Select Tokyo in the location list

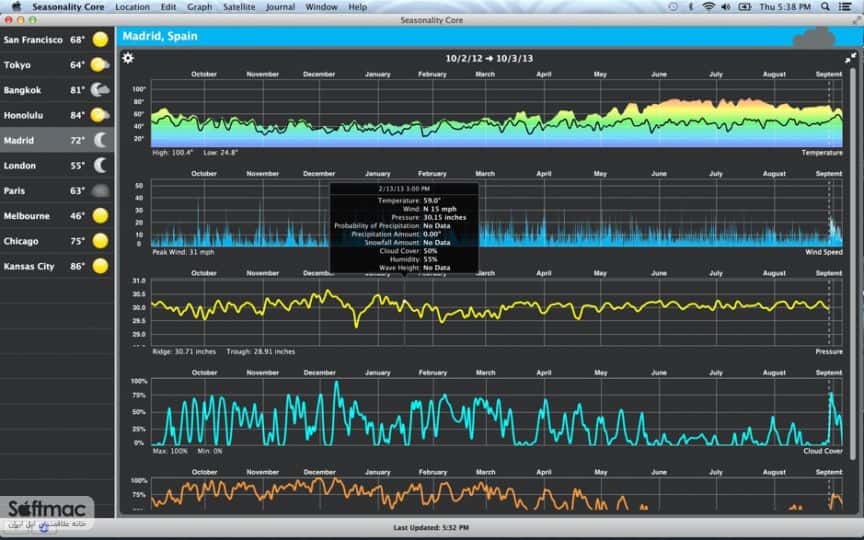coord(57,65)
